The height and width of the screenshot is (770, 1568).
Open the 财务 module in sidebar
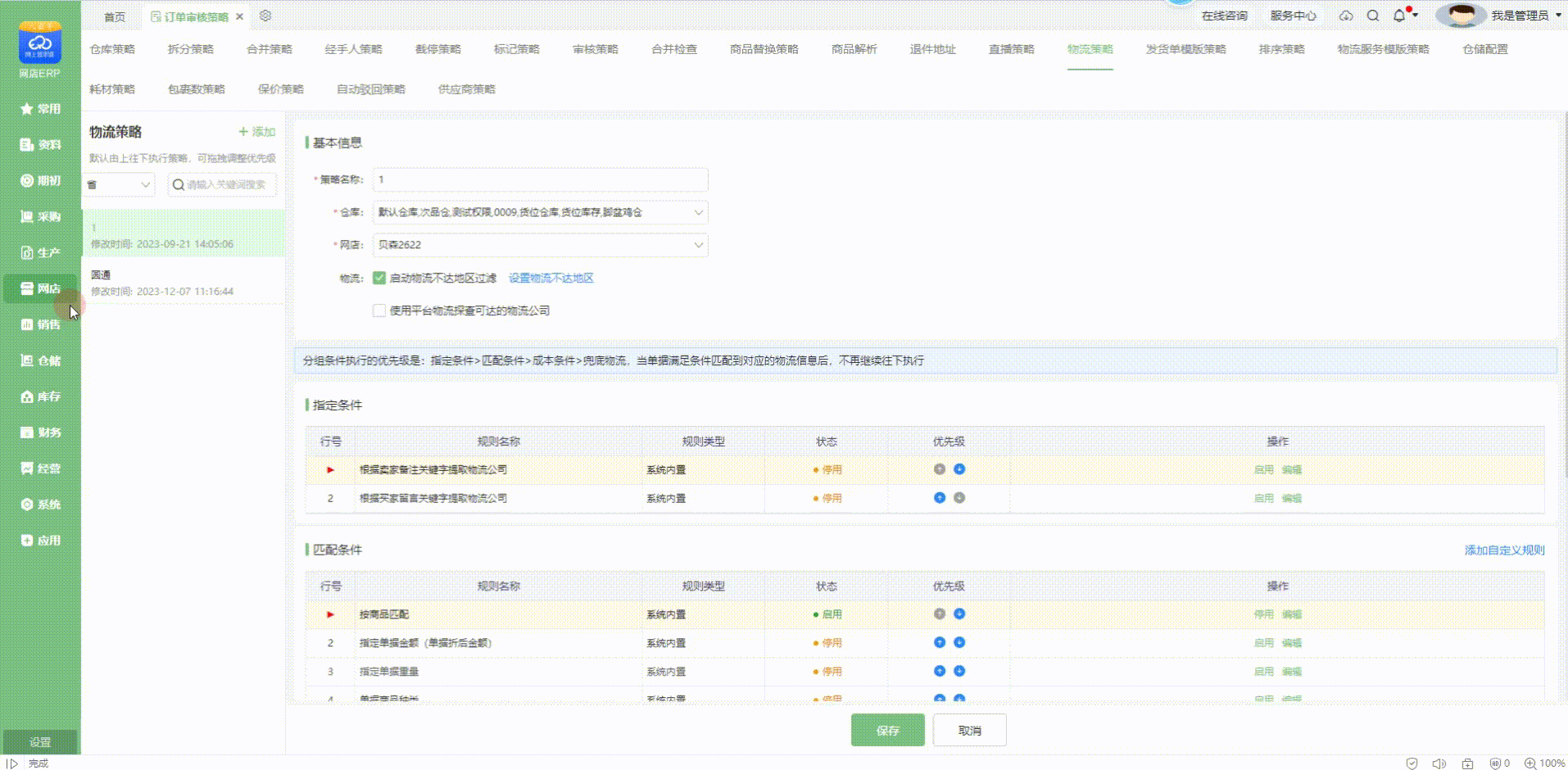point(40,433)
